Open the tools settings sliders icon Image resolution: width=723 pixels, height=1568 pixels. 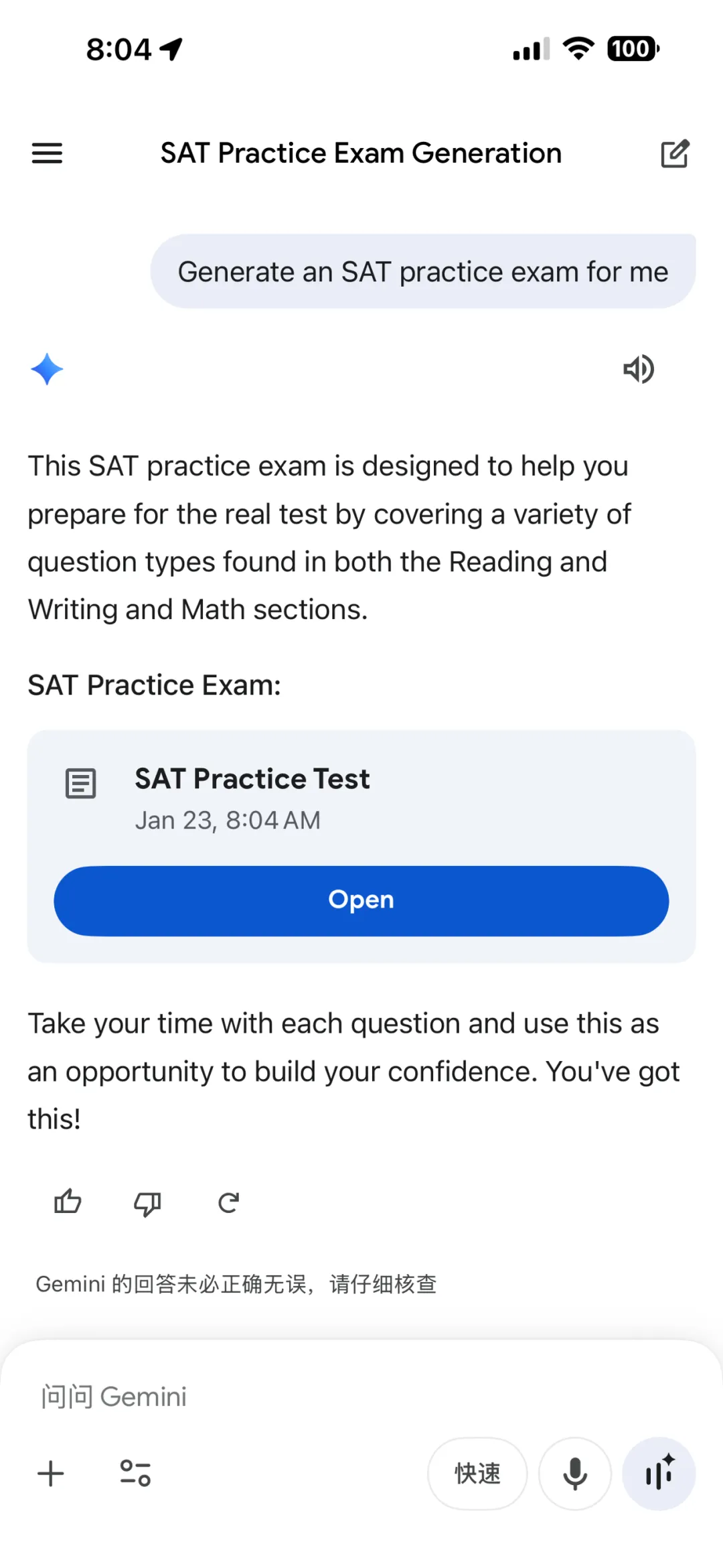point(135,1474)
